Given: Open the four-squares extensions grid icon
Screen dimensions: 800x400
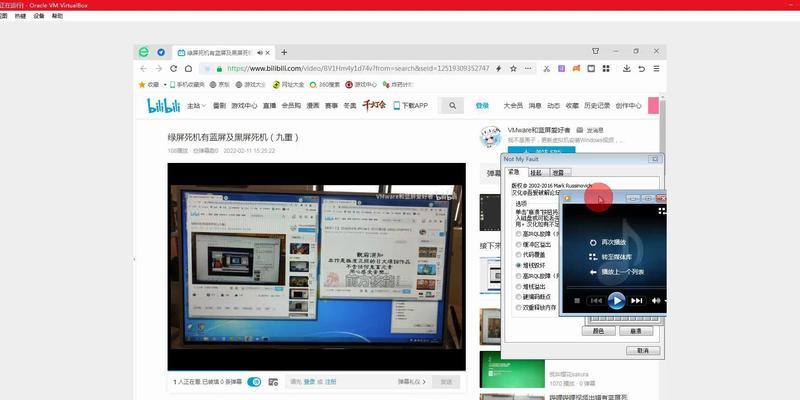Looking at the screenshot, I should [x=606, y=68].
